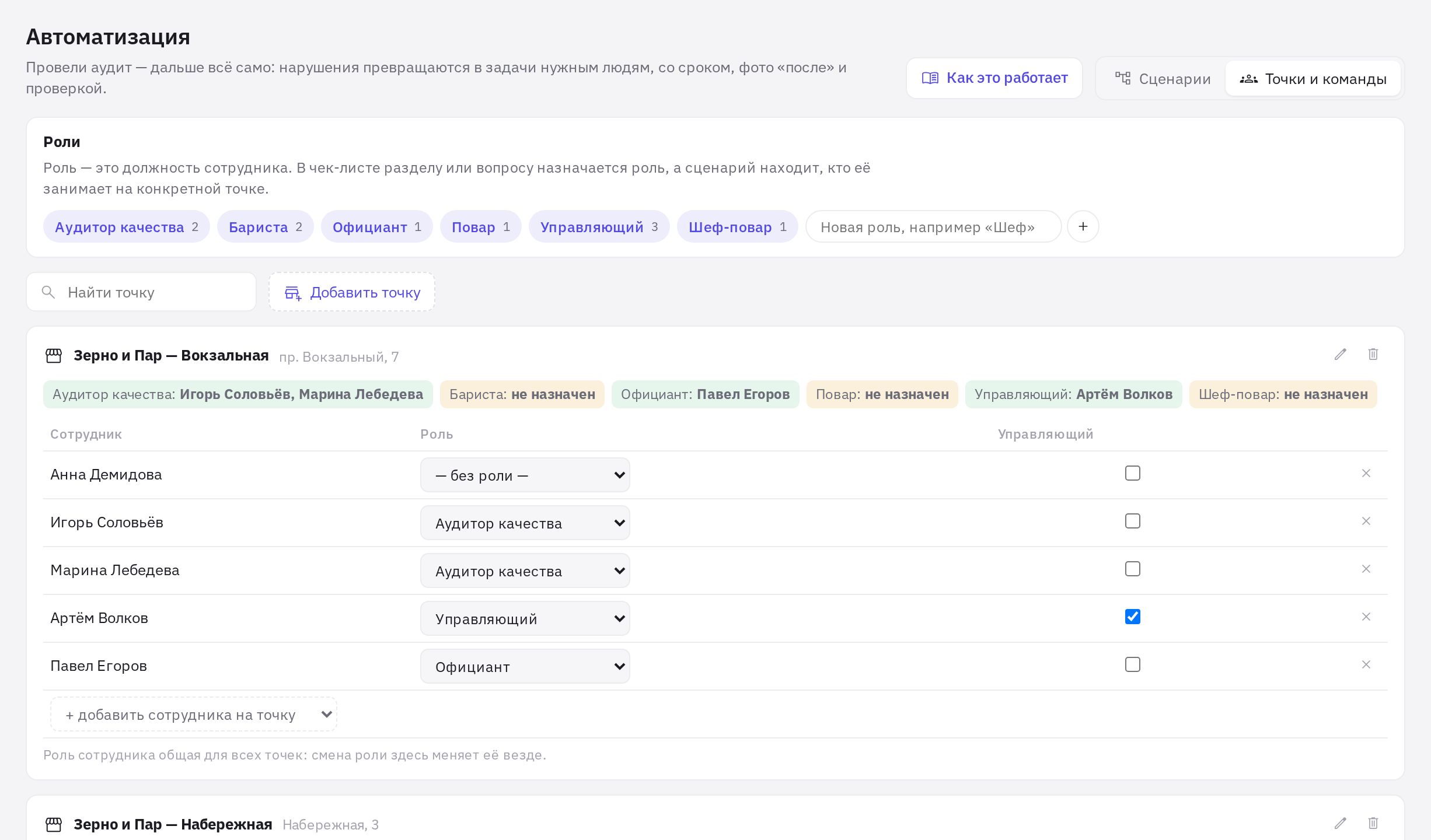
Task: Open role dropdown for Анна Демидова
Action: pyautogui.click(x=525, y=475)
